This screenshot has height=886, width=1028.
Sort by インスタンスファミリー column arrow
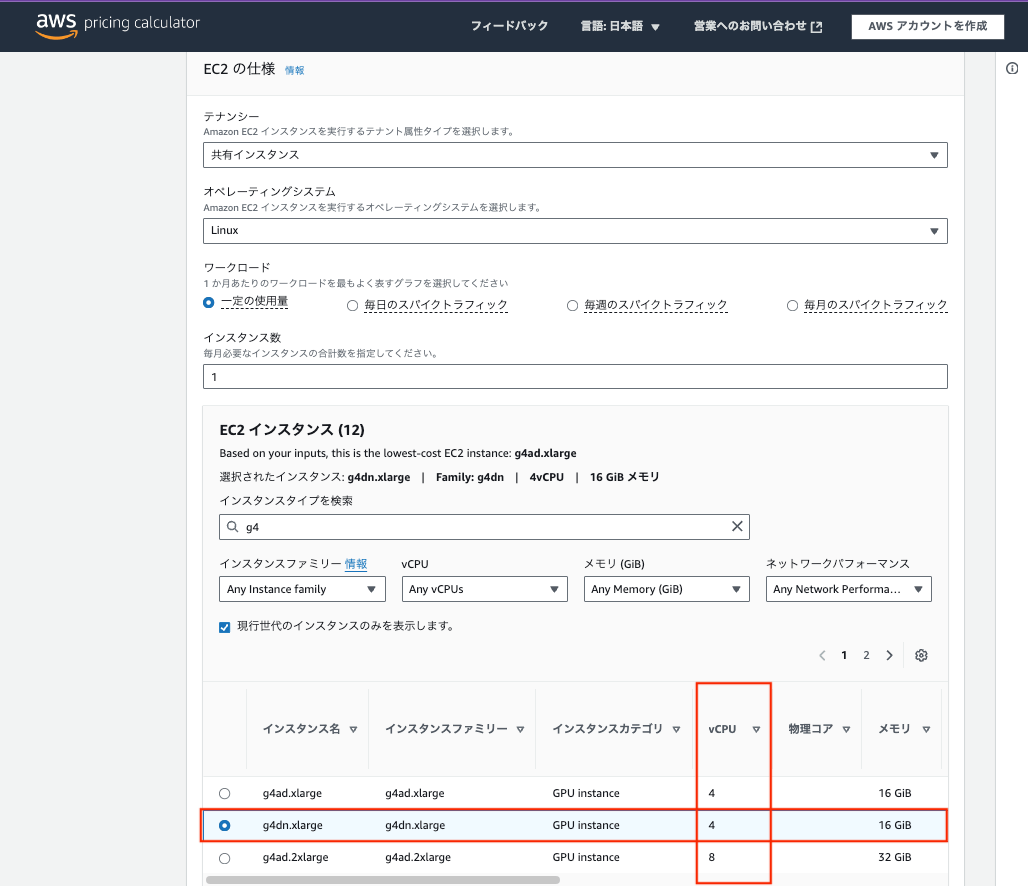point(521,729)
